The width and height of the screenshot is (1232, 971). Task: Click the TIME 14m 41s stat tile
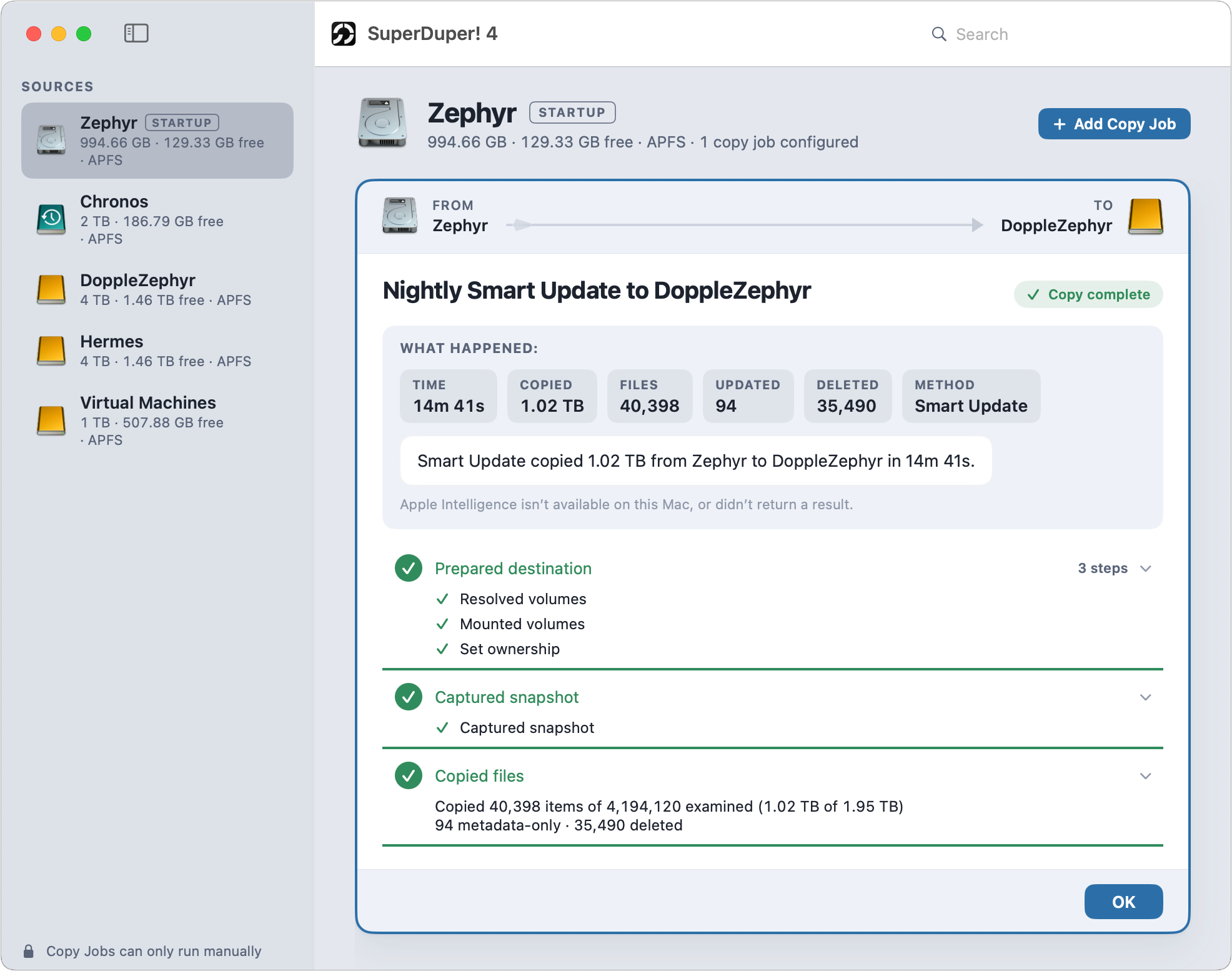[449, 396]
